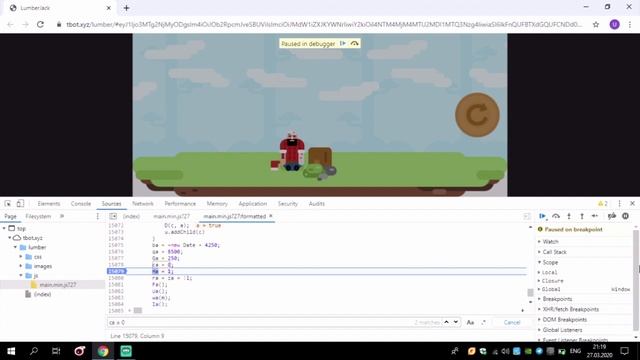
Task: Close the main.min.js?27:formatted tab
Action: click(271, 216)
